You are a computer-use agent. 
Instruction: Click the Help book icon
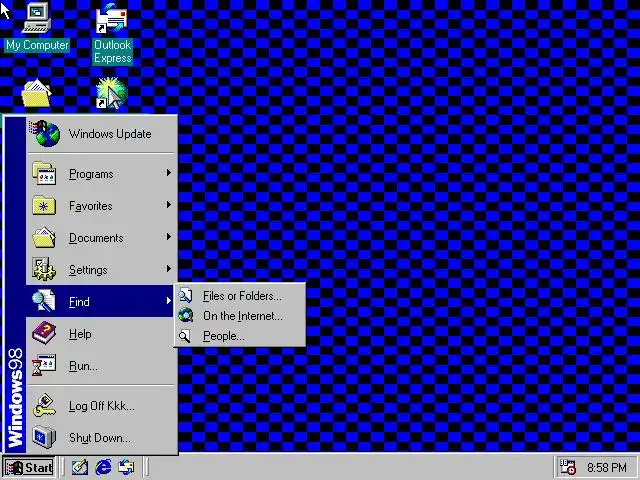[x=44, y=333]
